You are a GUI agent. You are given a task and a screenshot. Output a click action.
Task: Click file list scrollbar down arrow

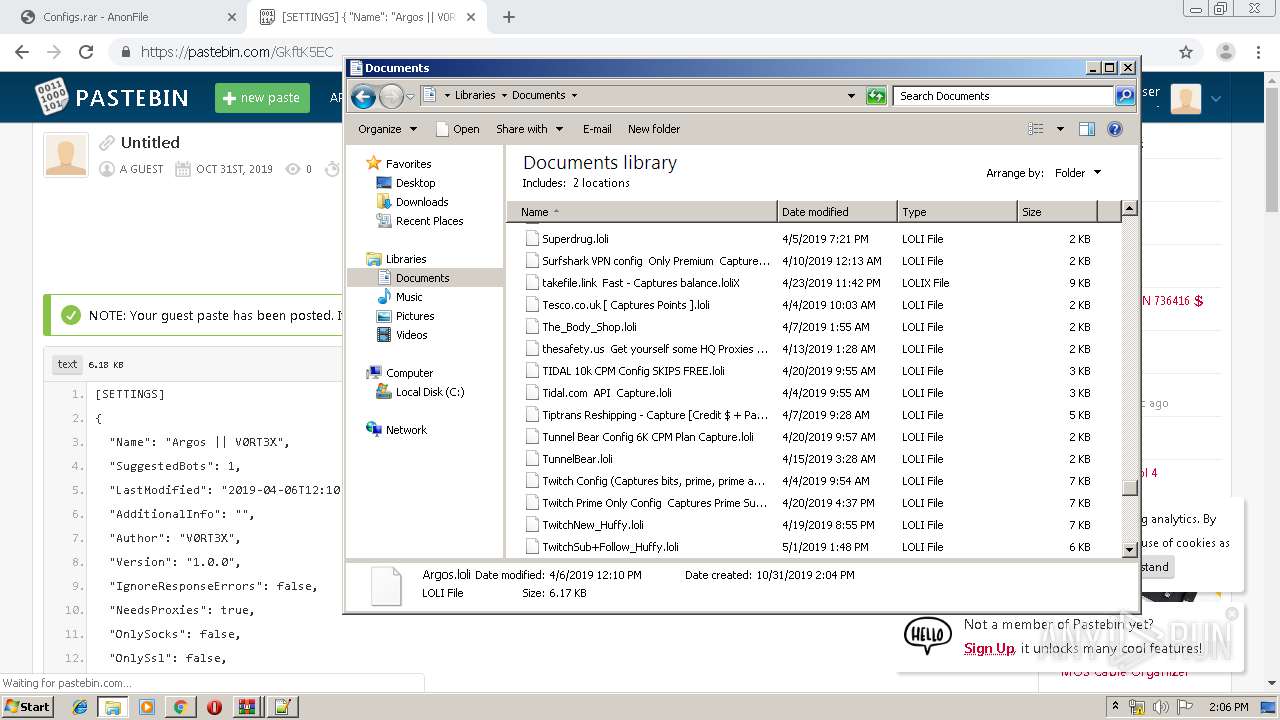(x=1130, y=549)
